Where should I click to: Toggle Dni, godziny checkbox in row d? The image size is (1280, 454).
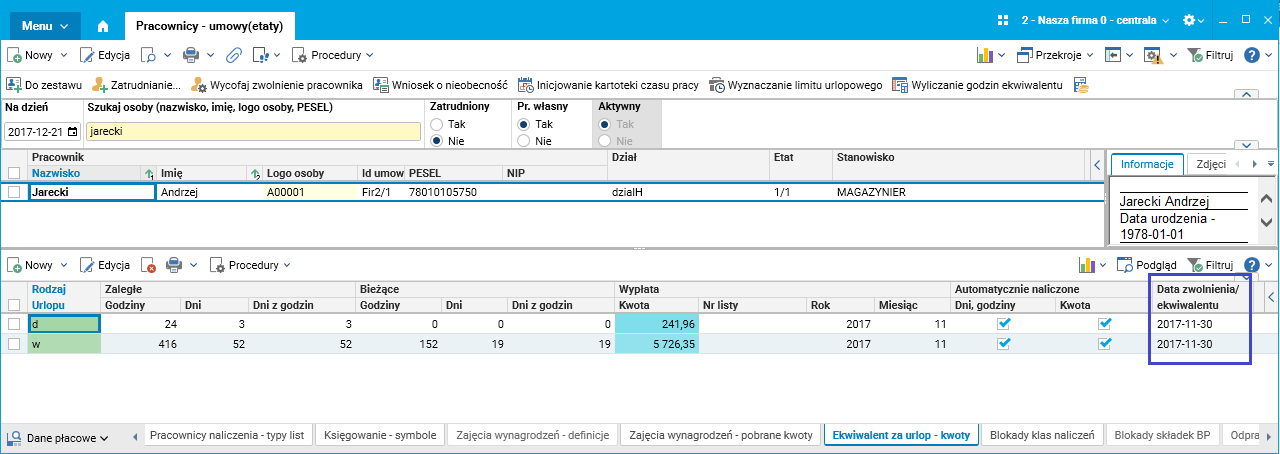click(1005, 324)
